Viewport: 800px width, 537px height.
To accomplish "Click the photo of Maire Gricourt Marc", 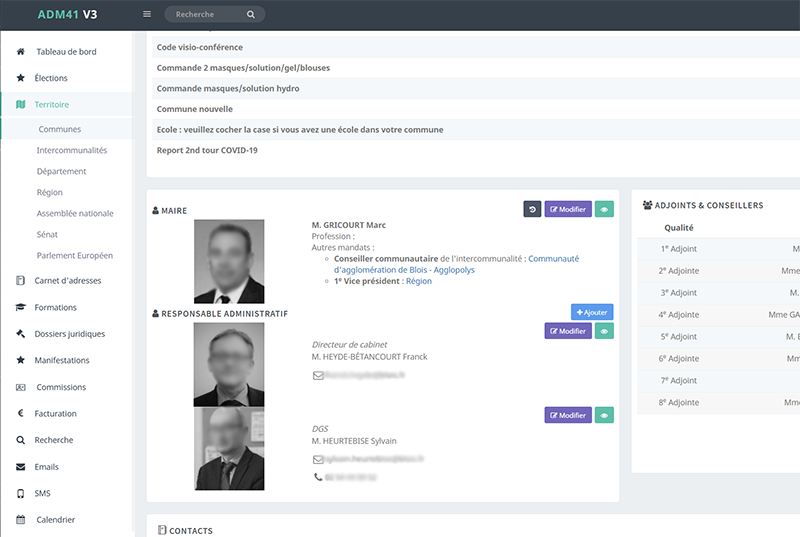I will [229, 262].
